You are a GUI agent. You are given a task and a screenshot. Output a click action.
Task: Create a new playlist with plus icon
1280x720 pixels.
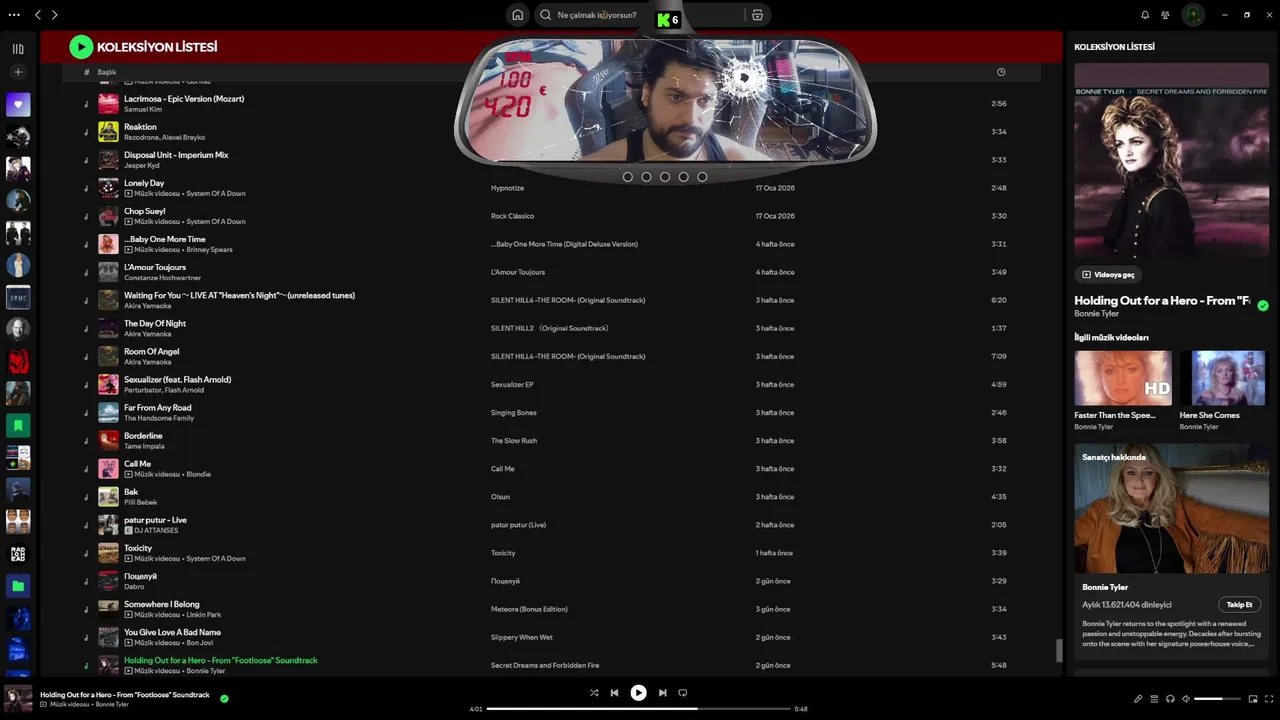pos(18,72)
